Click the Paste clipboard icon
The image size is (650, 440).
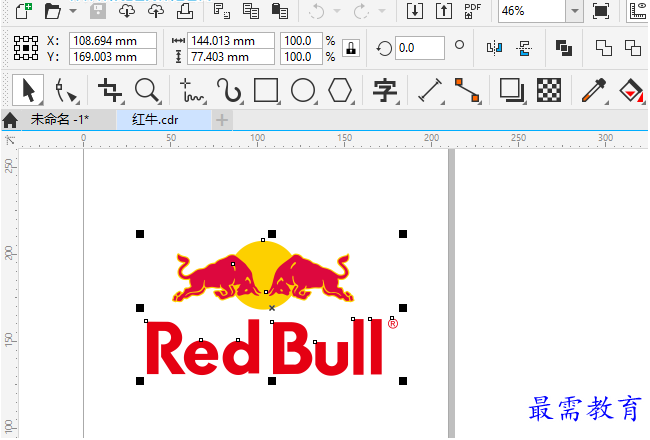(x=280, y=11)
